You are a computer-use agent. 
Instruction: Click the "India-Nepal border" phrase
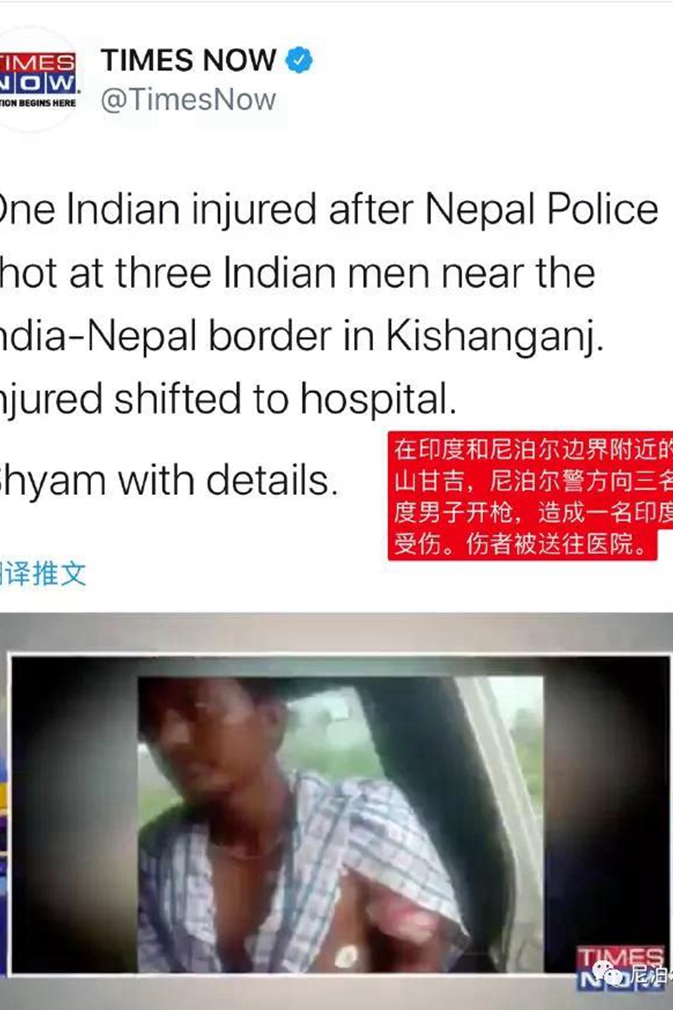(178, 336)
